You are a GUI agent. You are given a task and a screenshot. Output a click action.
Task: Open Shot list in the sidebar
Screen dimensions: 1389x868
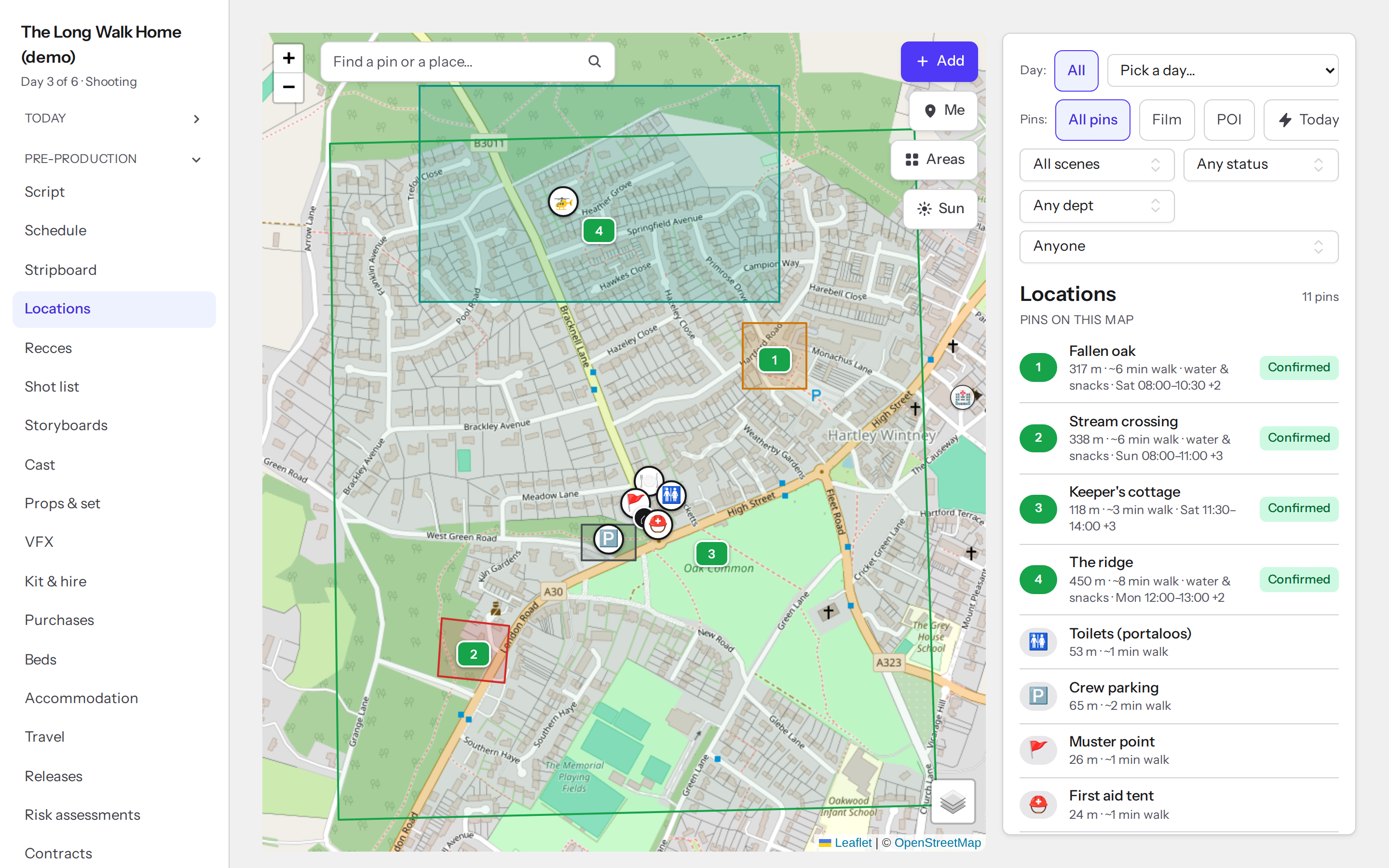coord(114,387)
